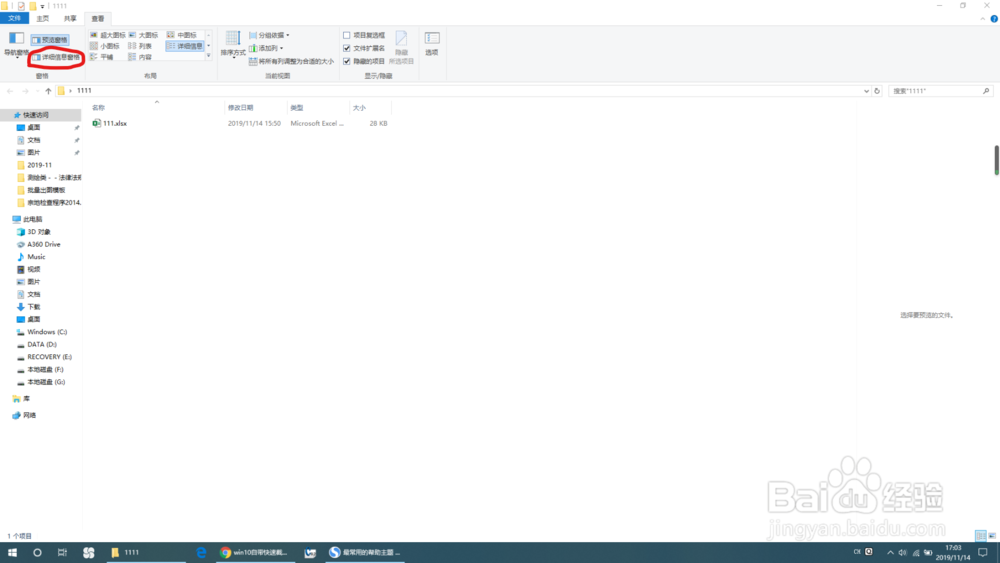Toggle the 预览窗格 preview pane
This screenshot has width=1000, height=563.
point(50,40)
